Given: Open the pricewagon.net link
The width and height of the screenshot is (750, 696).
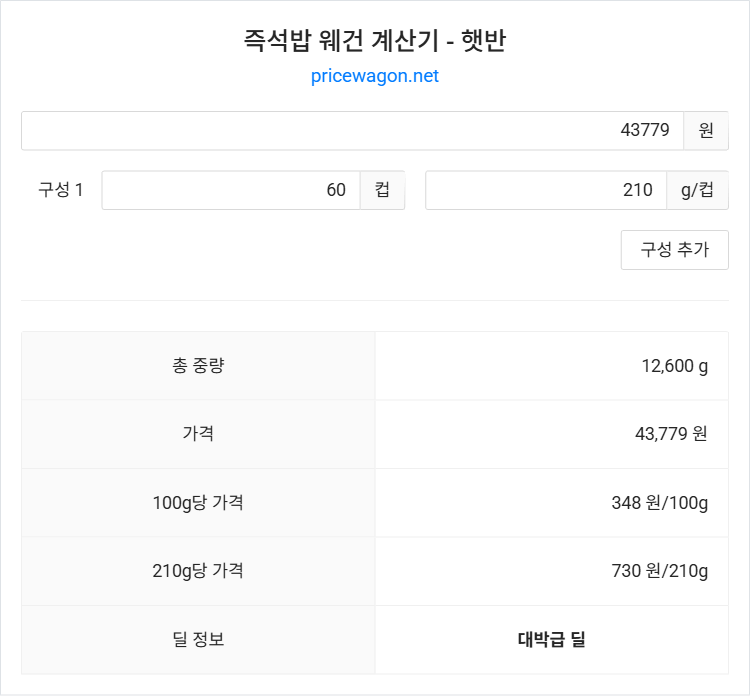Looking at the screenshot, I should pos(375,76).
